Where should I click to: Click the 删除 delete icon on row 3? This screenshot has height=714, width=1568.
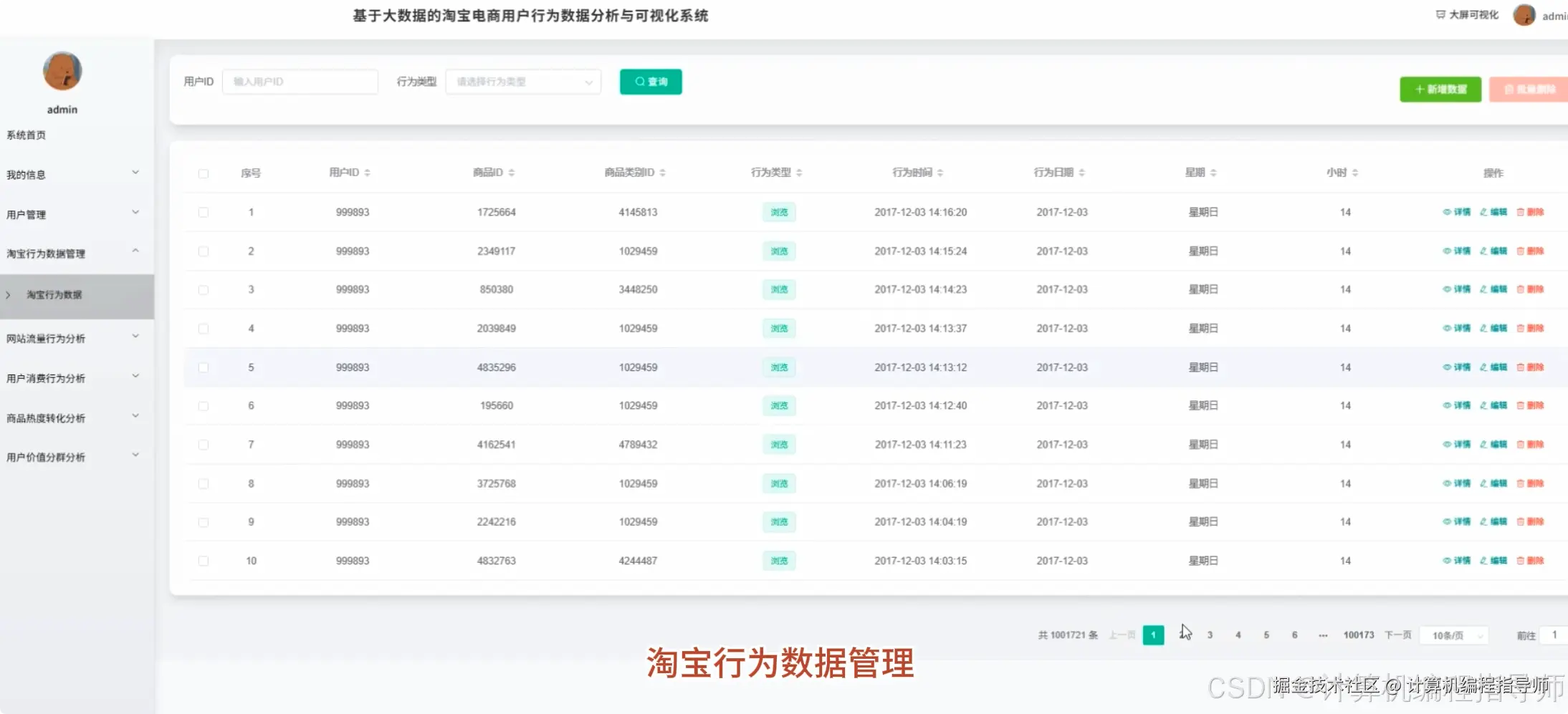(1521, 289)
